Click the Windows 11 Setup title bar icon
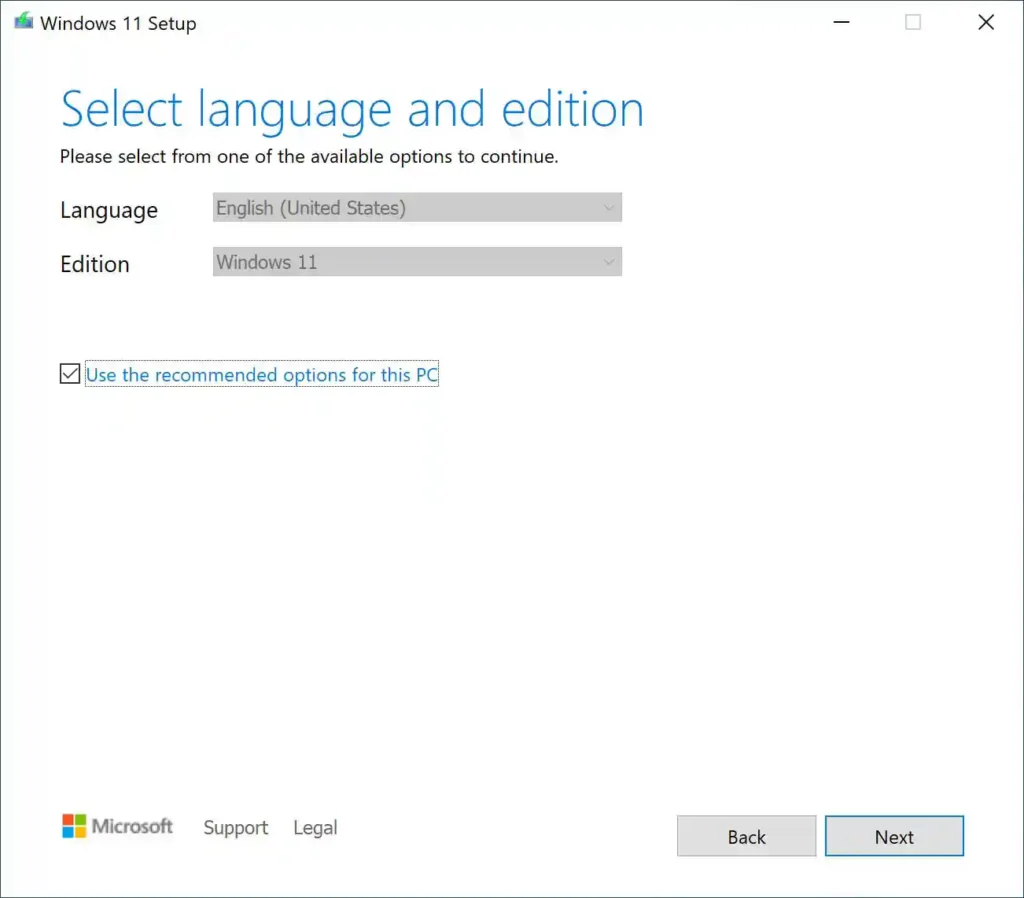The height and width of the screenshot is (898, 1024). pyautogui.click(x=24, y=22)
